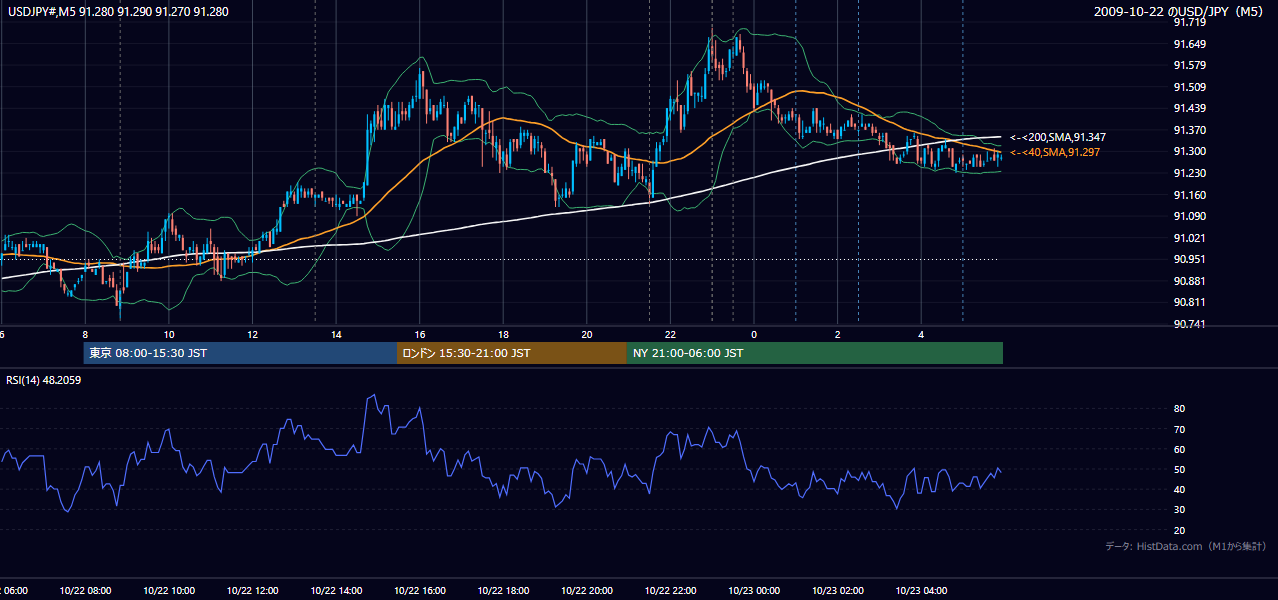Click RSI scale value 80
1278x600 pixels.
tap(1180, 409)
